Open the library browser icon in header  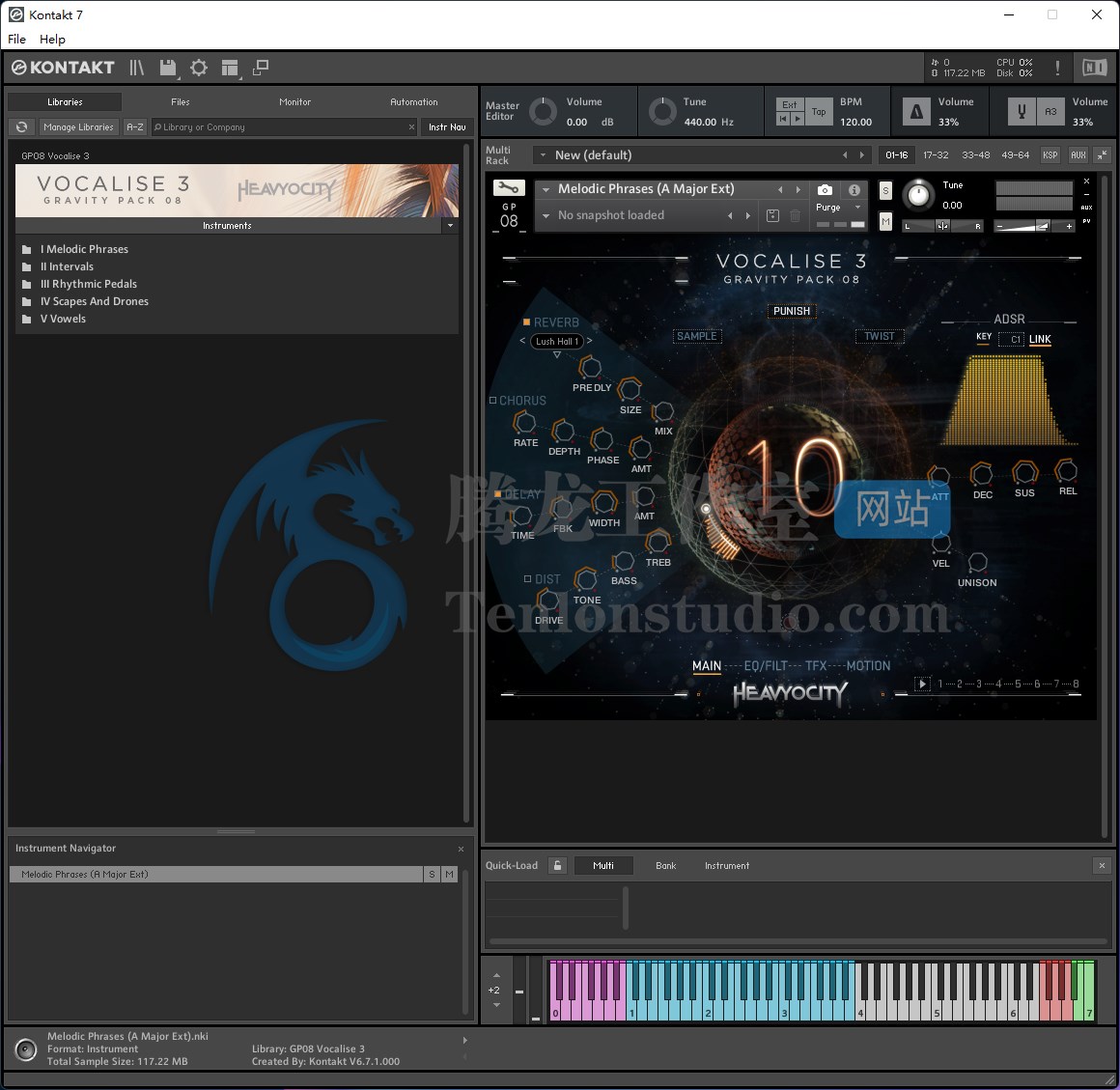(136, 68)
